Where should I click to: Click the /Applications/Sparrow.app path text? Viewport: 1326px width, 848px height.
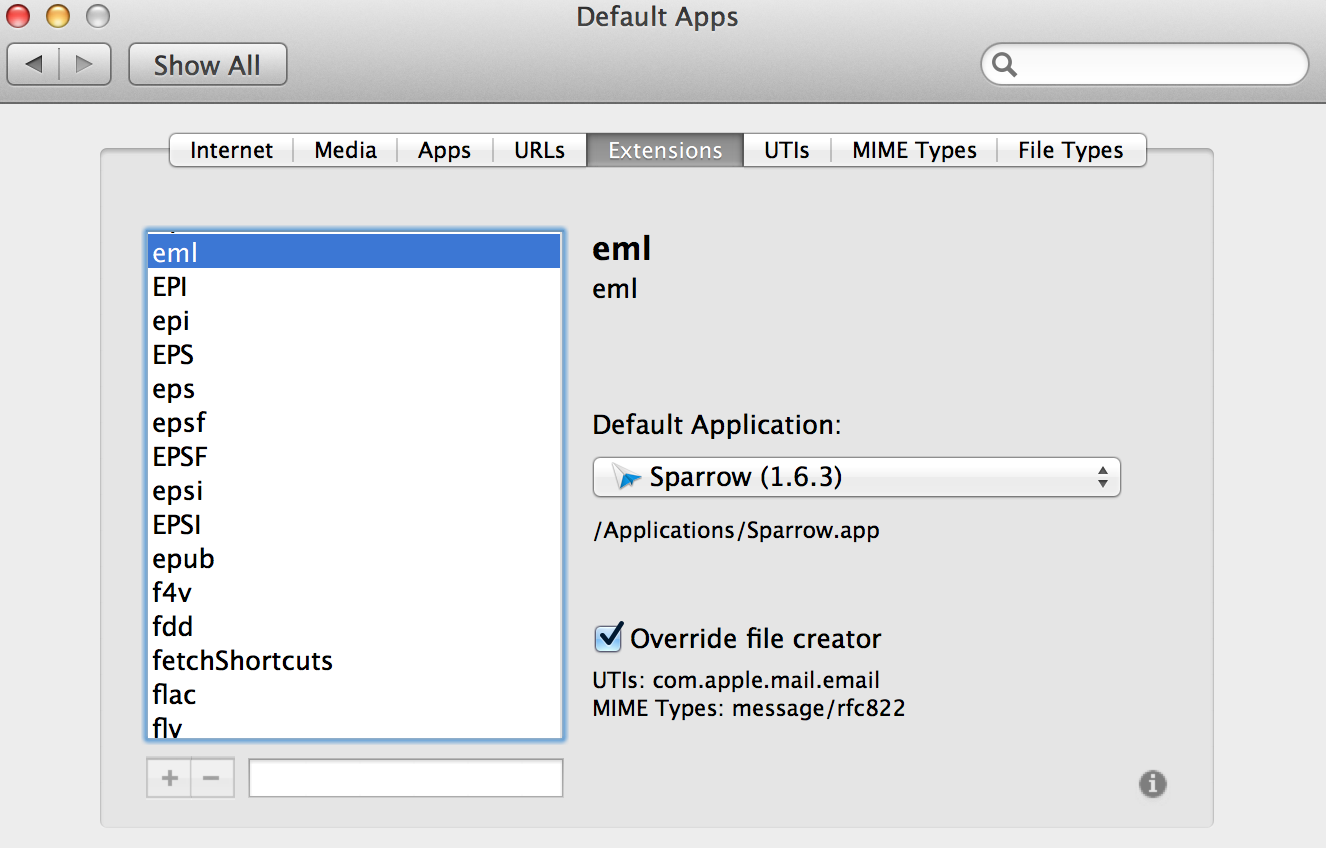point(736,530)
